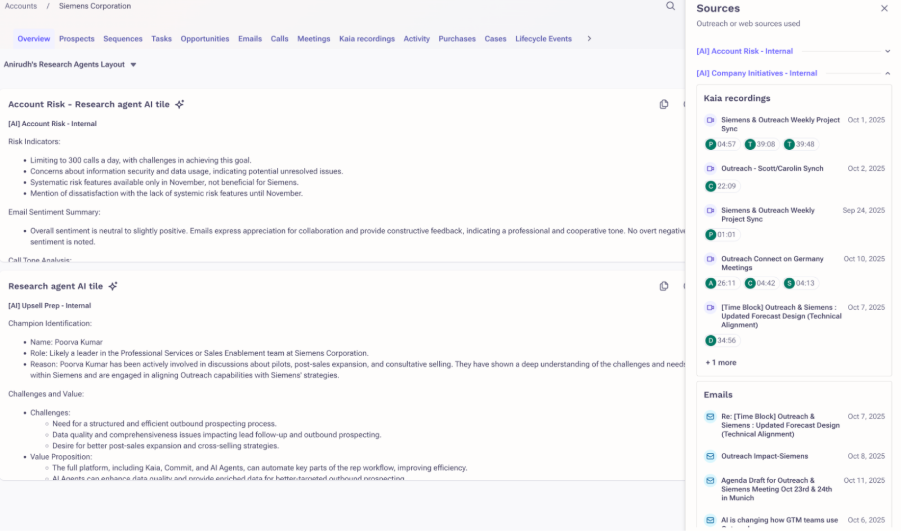901x531 pixels.
Task: Switch to the Prospects tab
Action: [76, 39]
